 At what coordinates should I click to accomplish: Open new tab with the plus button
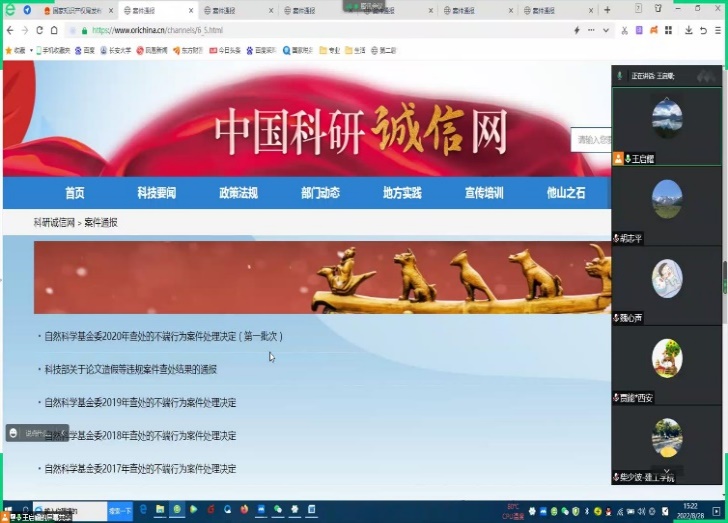coord(606,10)
